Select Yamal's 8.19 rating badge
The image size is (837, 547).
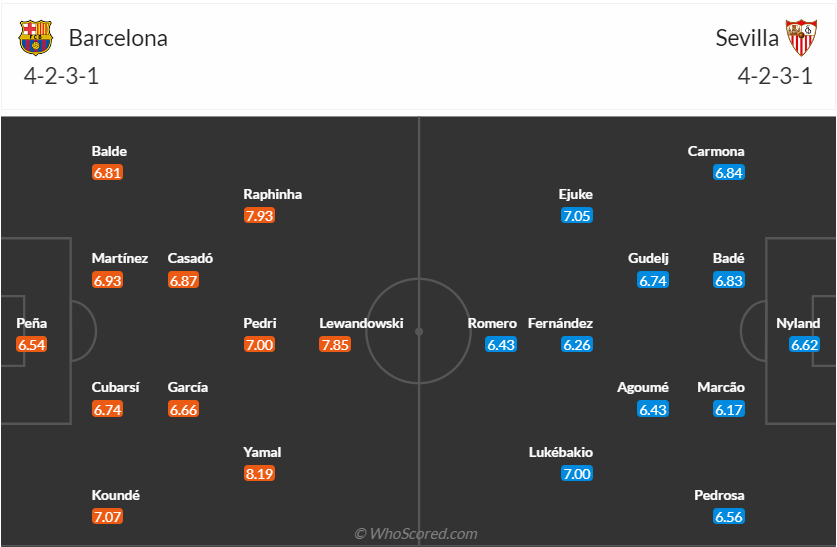pos(259,474)
